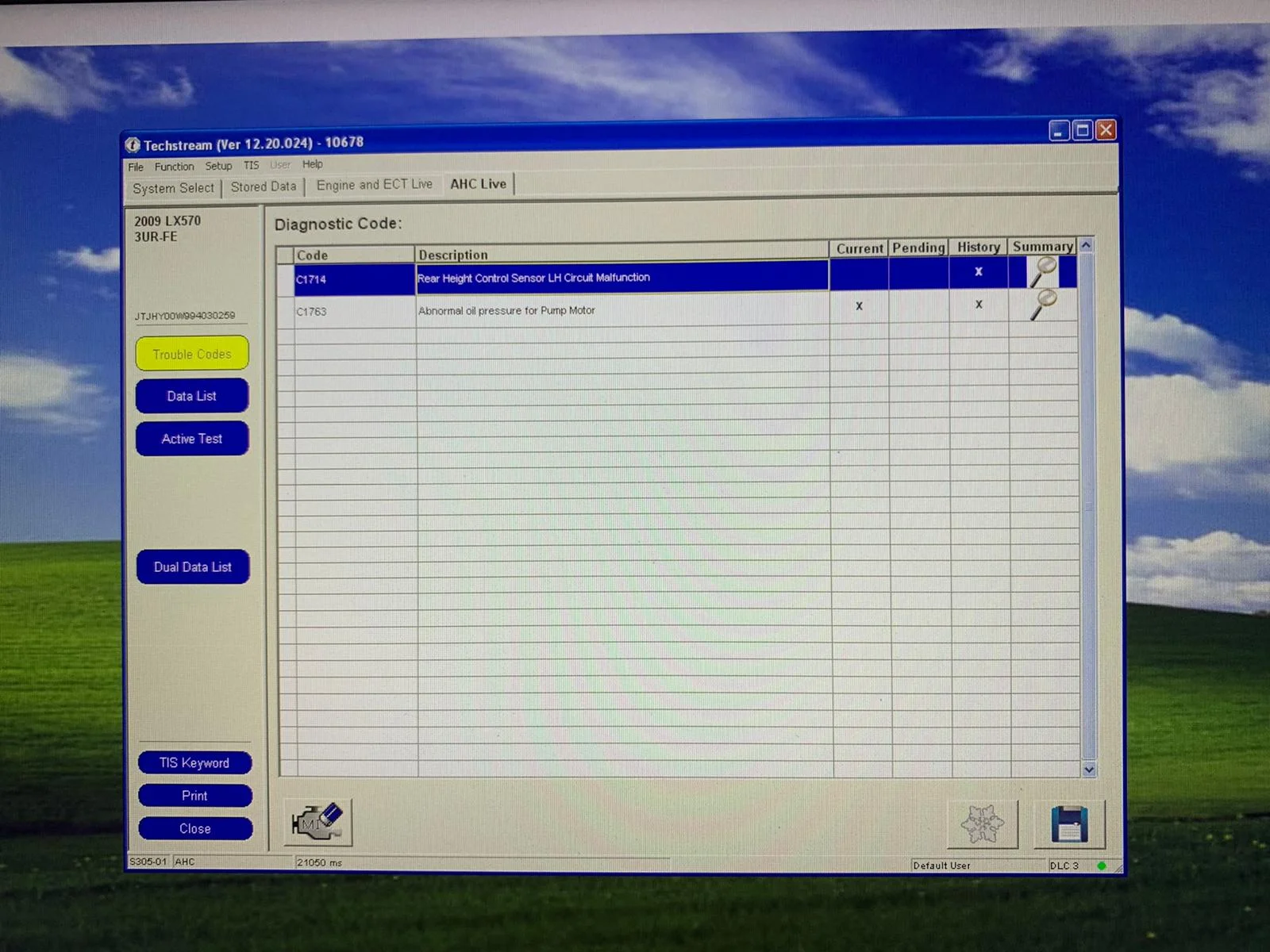The image size is (1270, 952).
Task: Open the grayed User menu
Action: pyautogui.click(x=280, y=165)
